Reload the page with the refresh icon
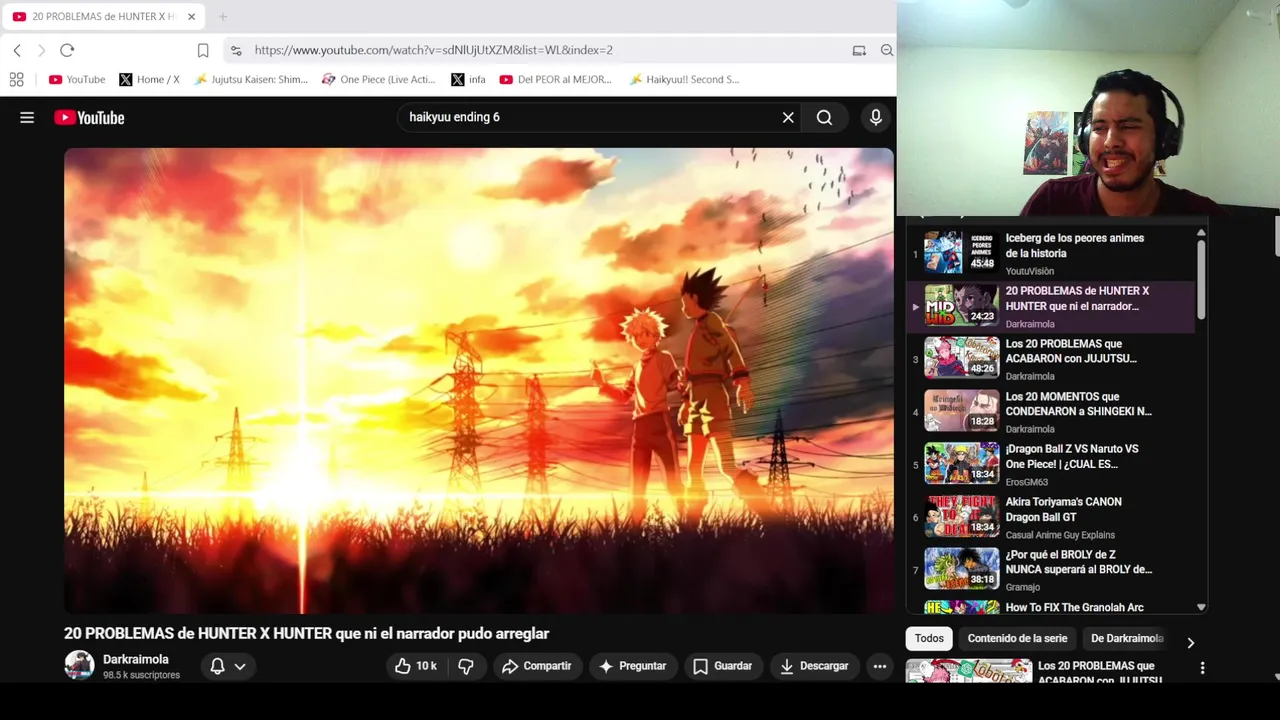This screenshot has height=720, width=1280. click(x=67, y=50)
